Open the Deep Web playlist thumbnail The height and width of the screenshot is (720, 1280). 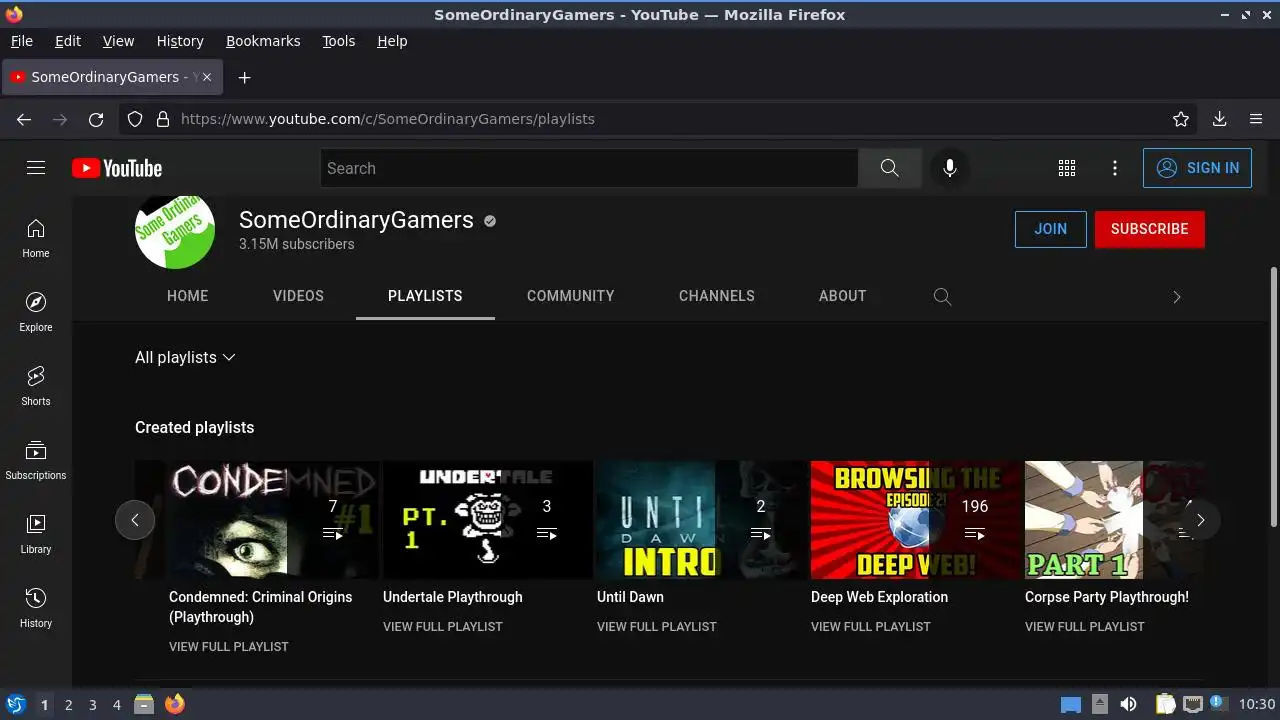point(916,520)
